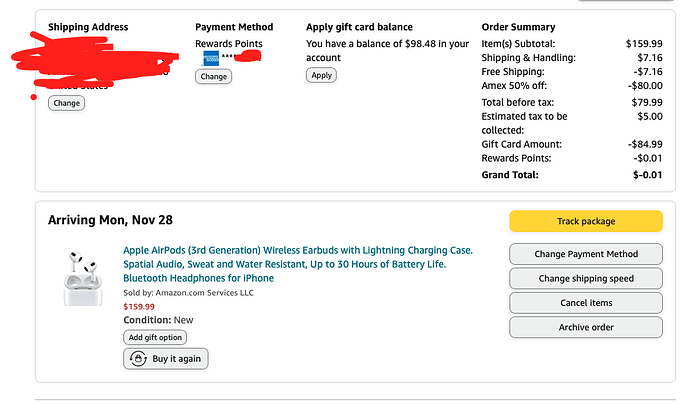Click the Amex 50% off discount line
This screenshot has height=405, width=690.
click(516, 87)
